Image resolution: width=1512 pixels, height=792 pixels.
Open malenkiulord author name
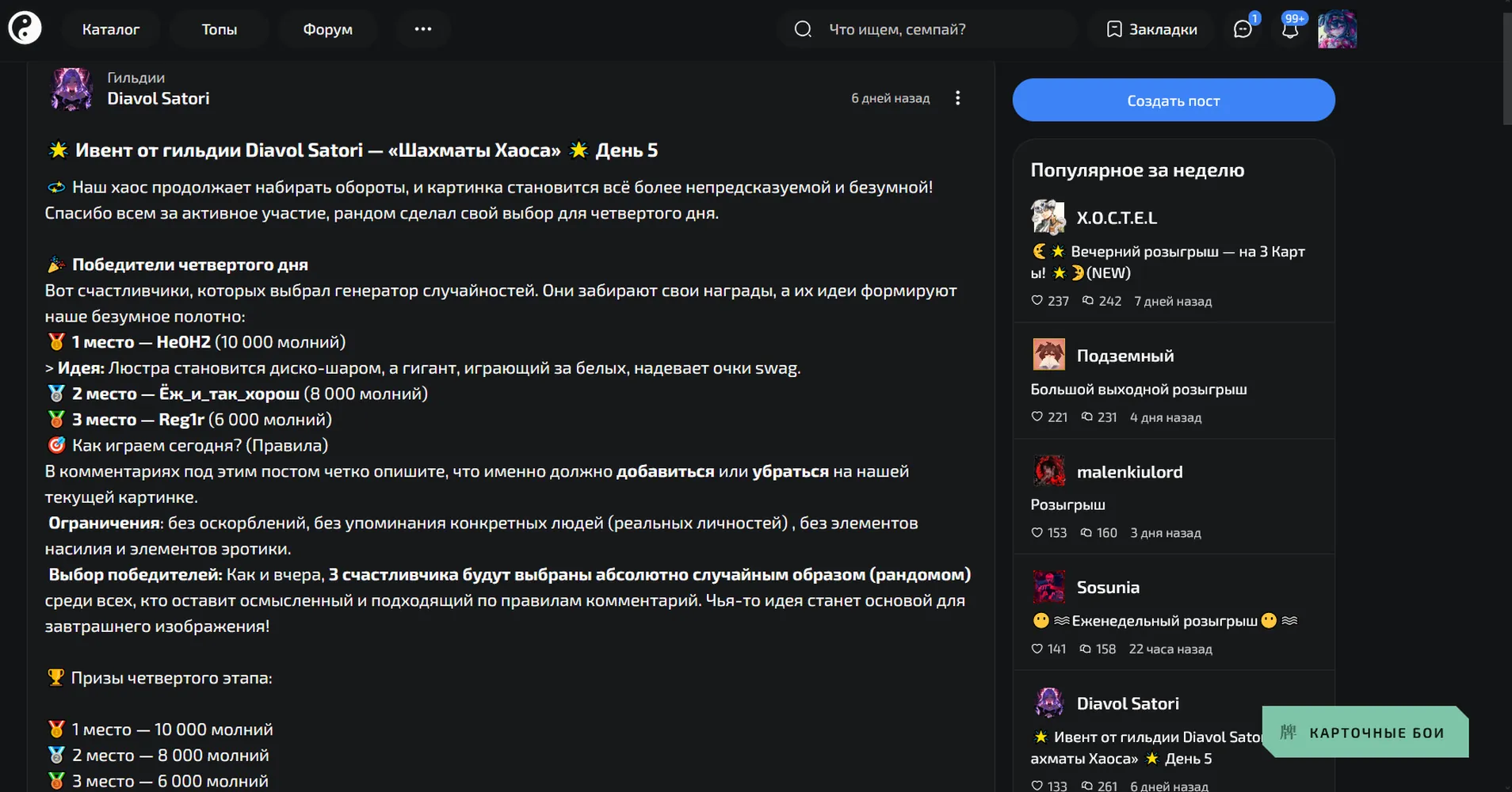[x=1129, y=472]
